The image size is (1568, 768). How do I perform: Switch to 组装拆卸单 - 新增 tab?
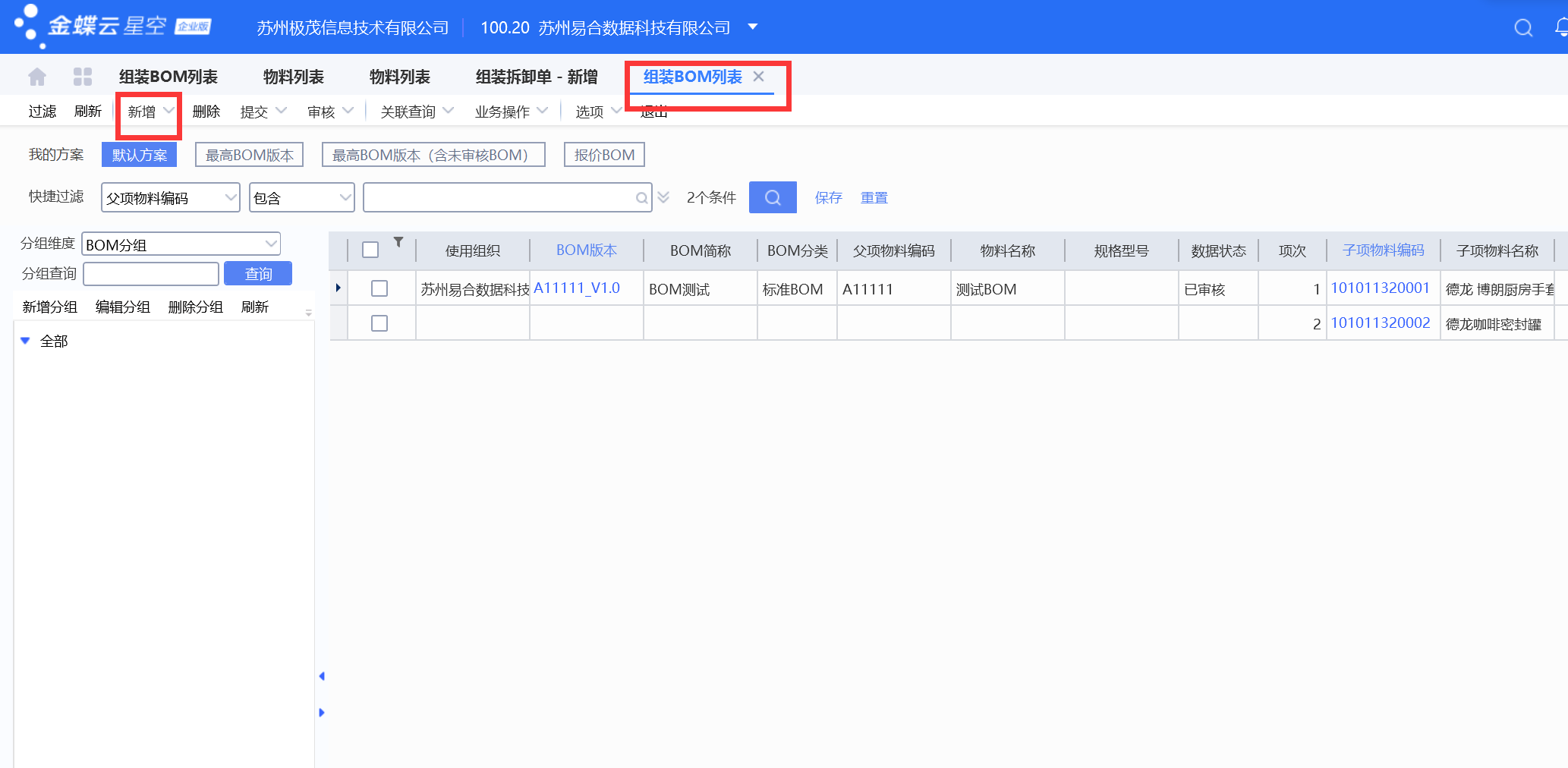pyautogui.click(x=537, y=77)
